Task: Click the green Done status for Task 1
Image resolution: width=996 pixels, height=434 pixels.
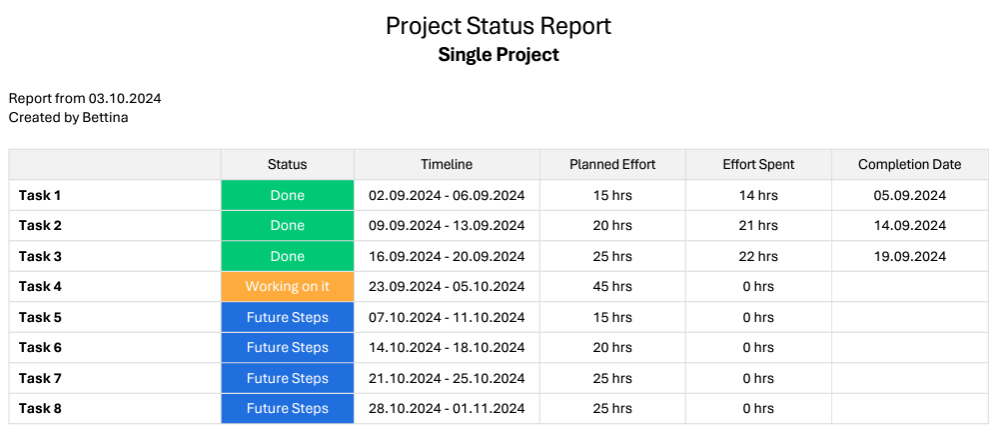Action: click(x=287, y=195)
